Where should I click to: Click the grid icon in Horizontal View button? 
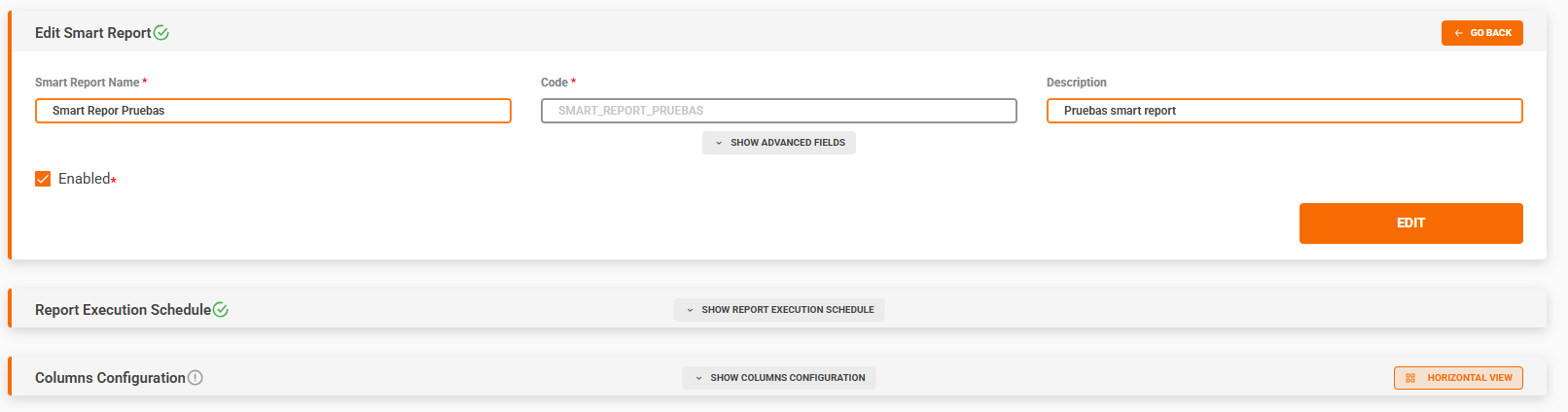(x=1410, y=378)
